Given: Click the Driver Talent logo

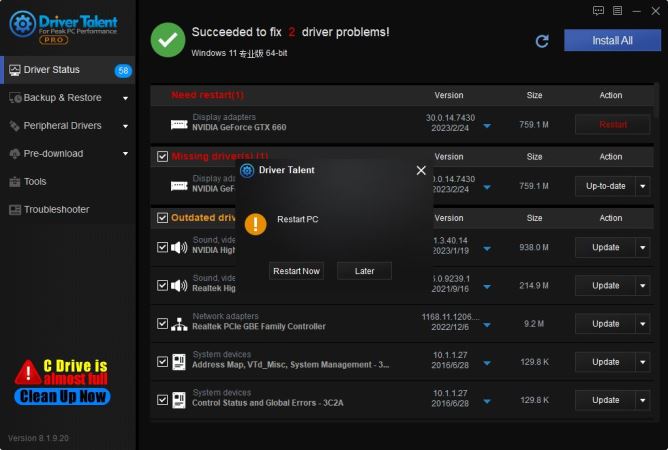Looking at the screenshot, I should coord(63,28).
